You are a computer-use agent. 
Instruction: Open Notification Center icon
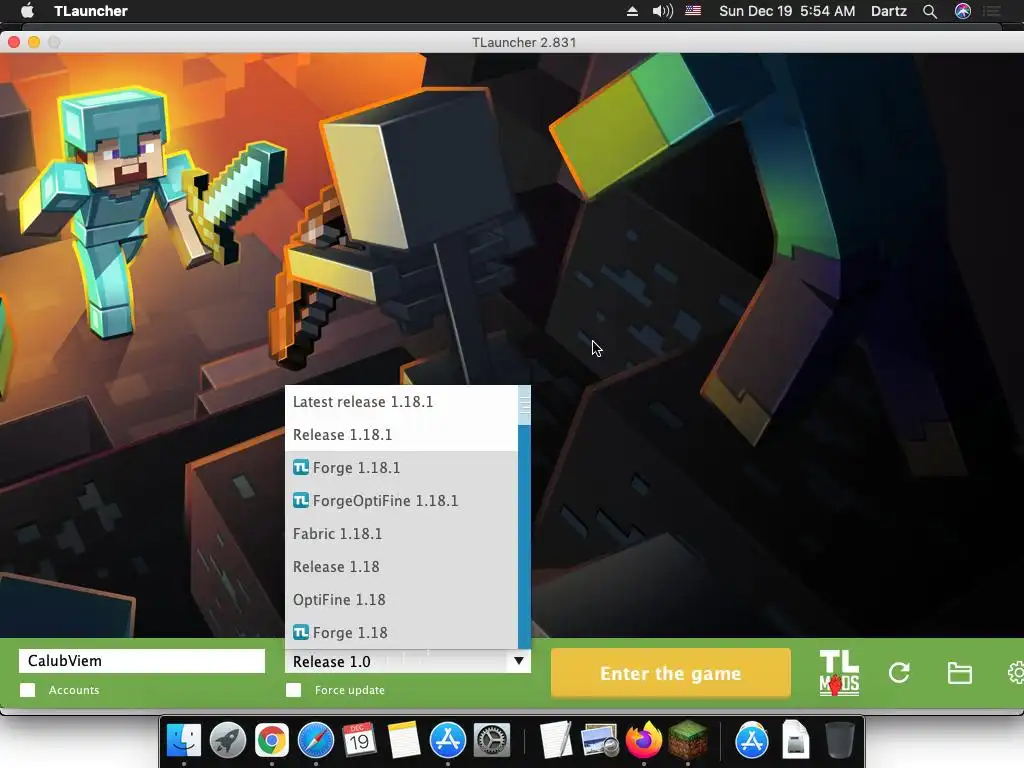(x=993, y=11)
